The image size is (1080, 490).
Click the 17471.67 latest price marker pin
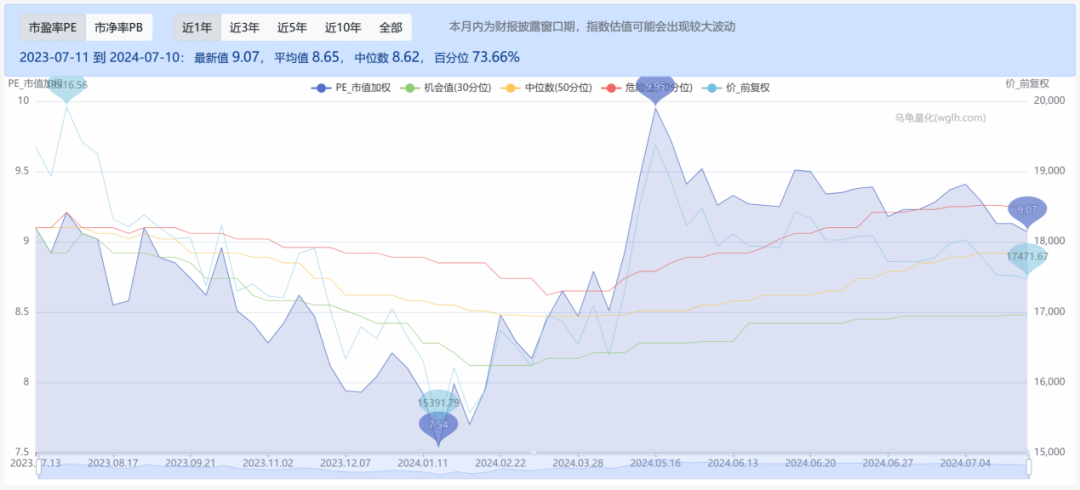tap(1027, 257)
